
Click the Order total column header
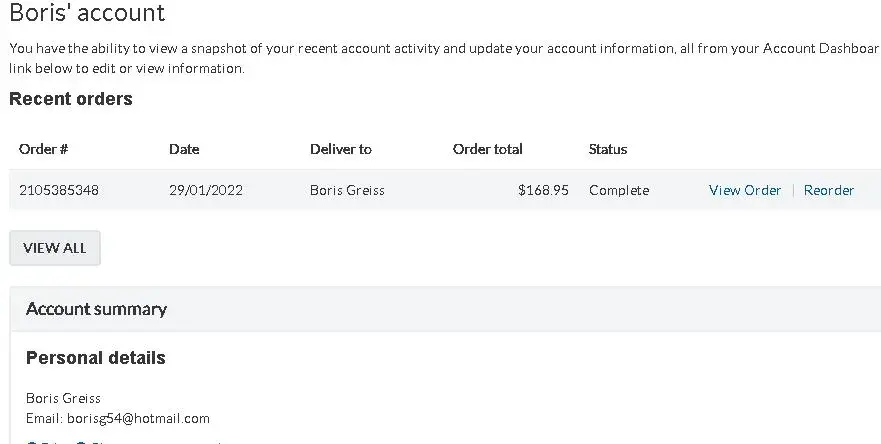pyautogui.click(x=488, y=149)
